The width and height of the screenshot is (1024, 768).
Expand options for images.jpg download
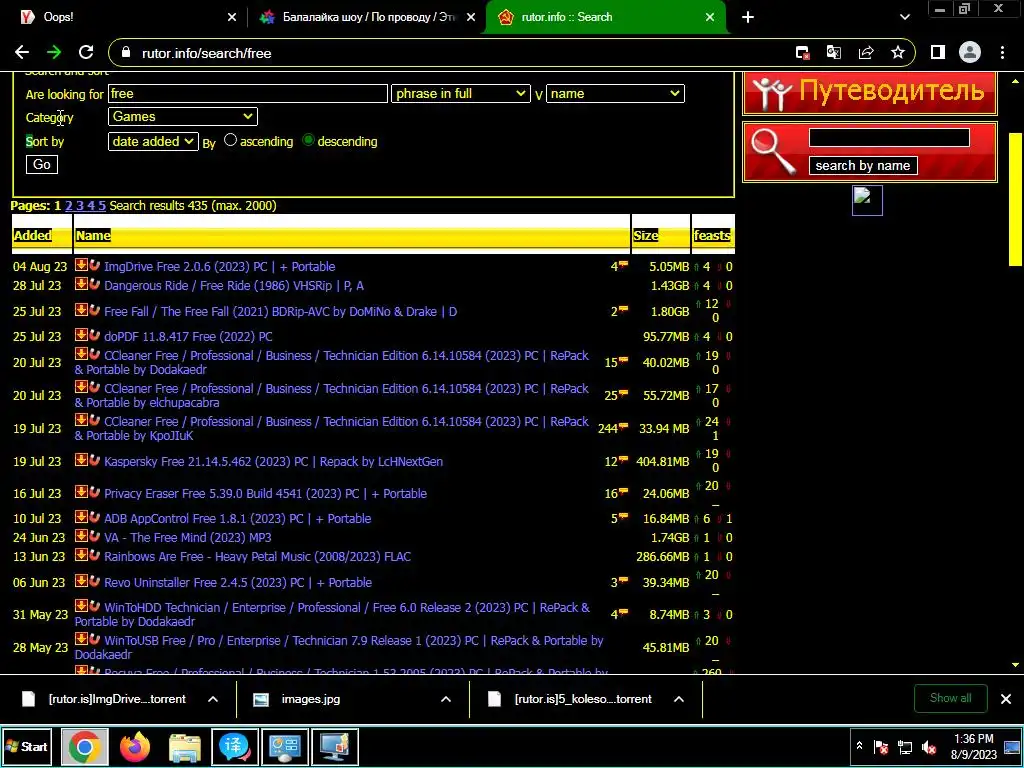coord(446,699)
